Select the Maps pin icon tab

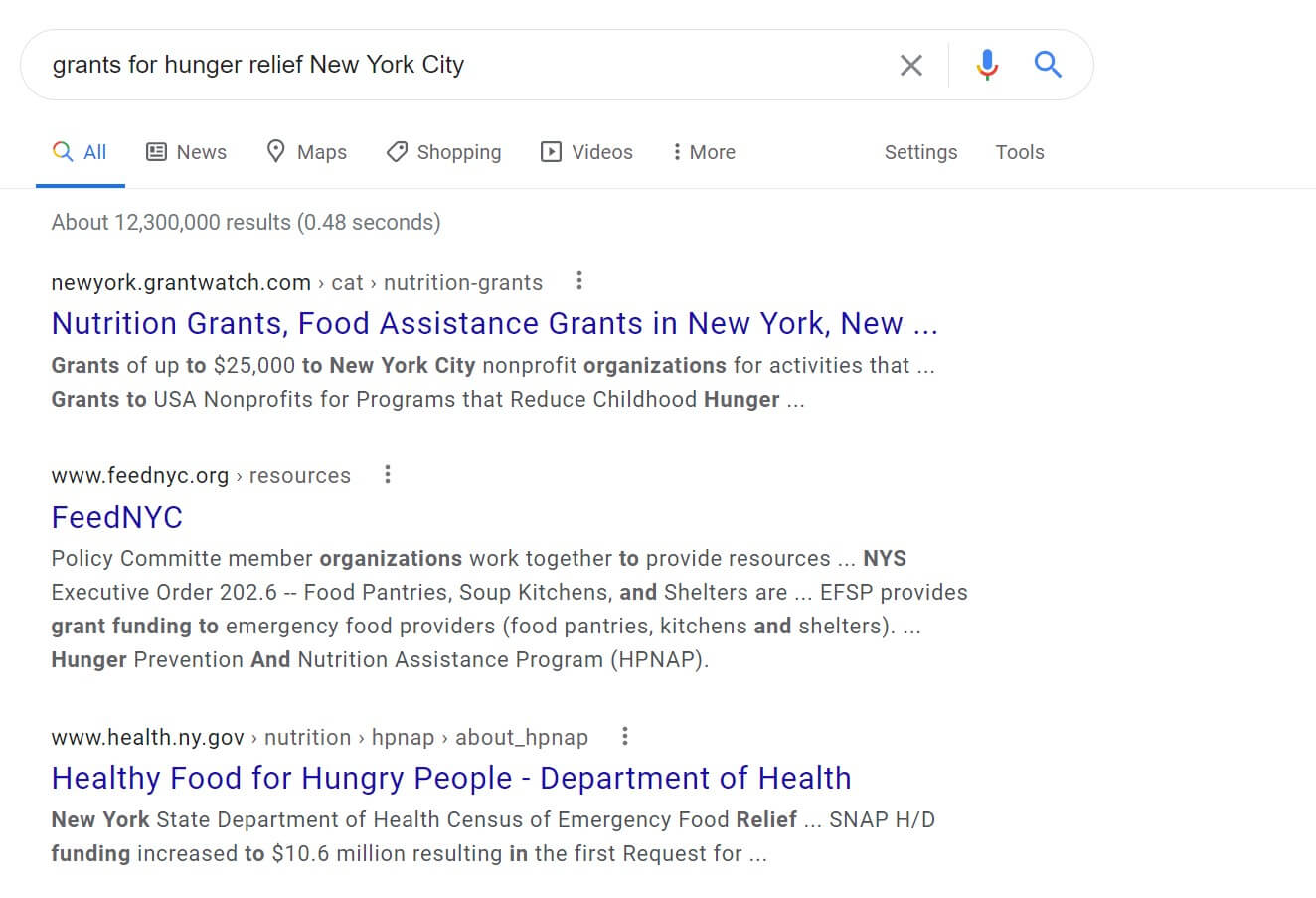(307, 152)
